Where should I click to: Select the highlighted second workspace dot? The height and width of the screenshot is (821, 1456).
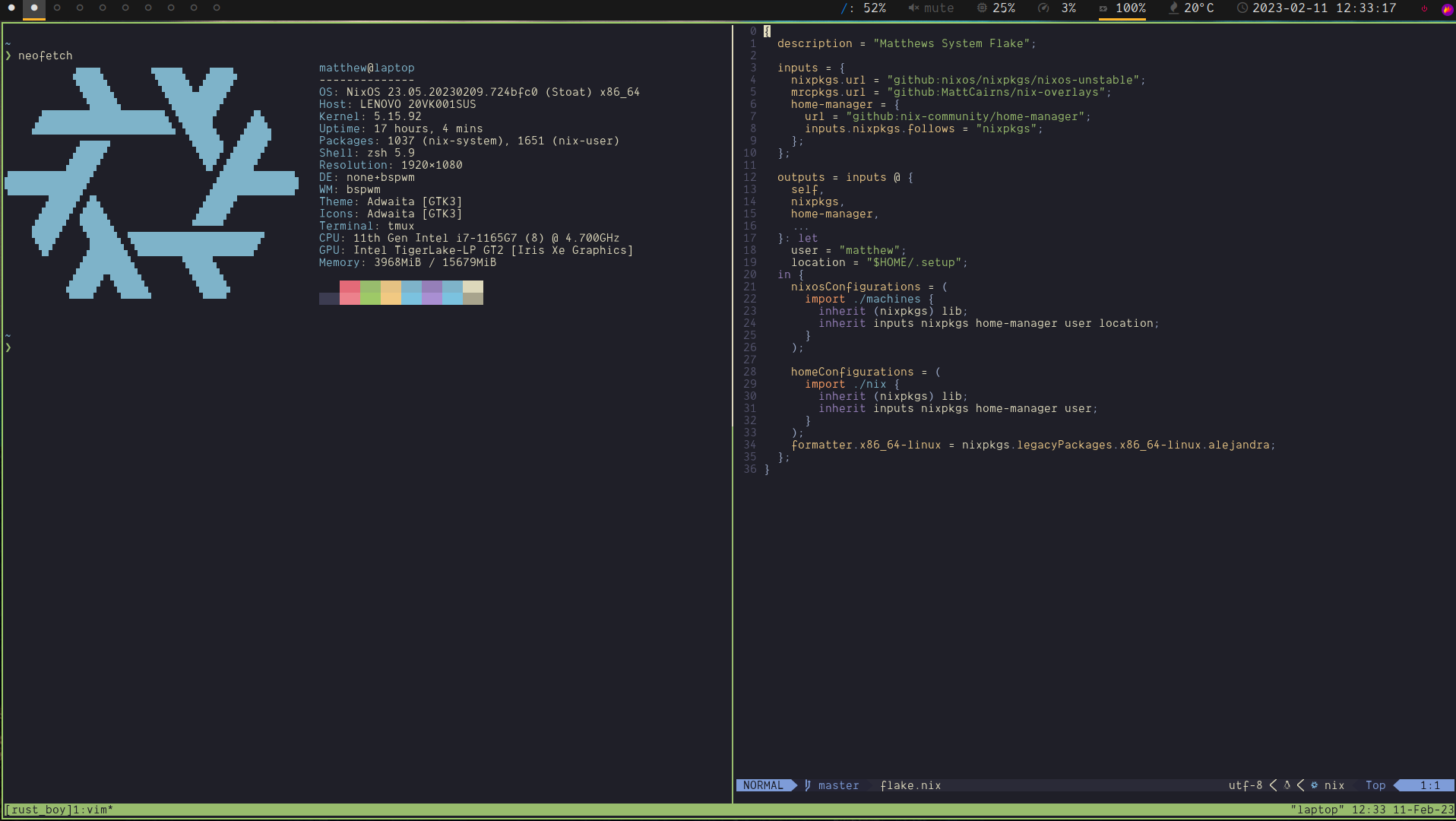click(x=34, y=8)
